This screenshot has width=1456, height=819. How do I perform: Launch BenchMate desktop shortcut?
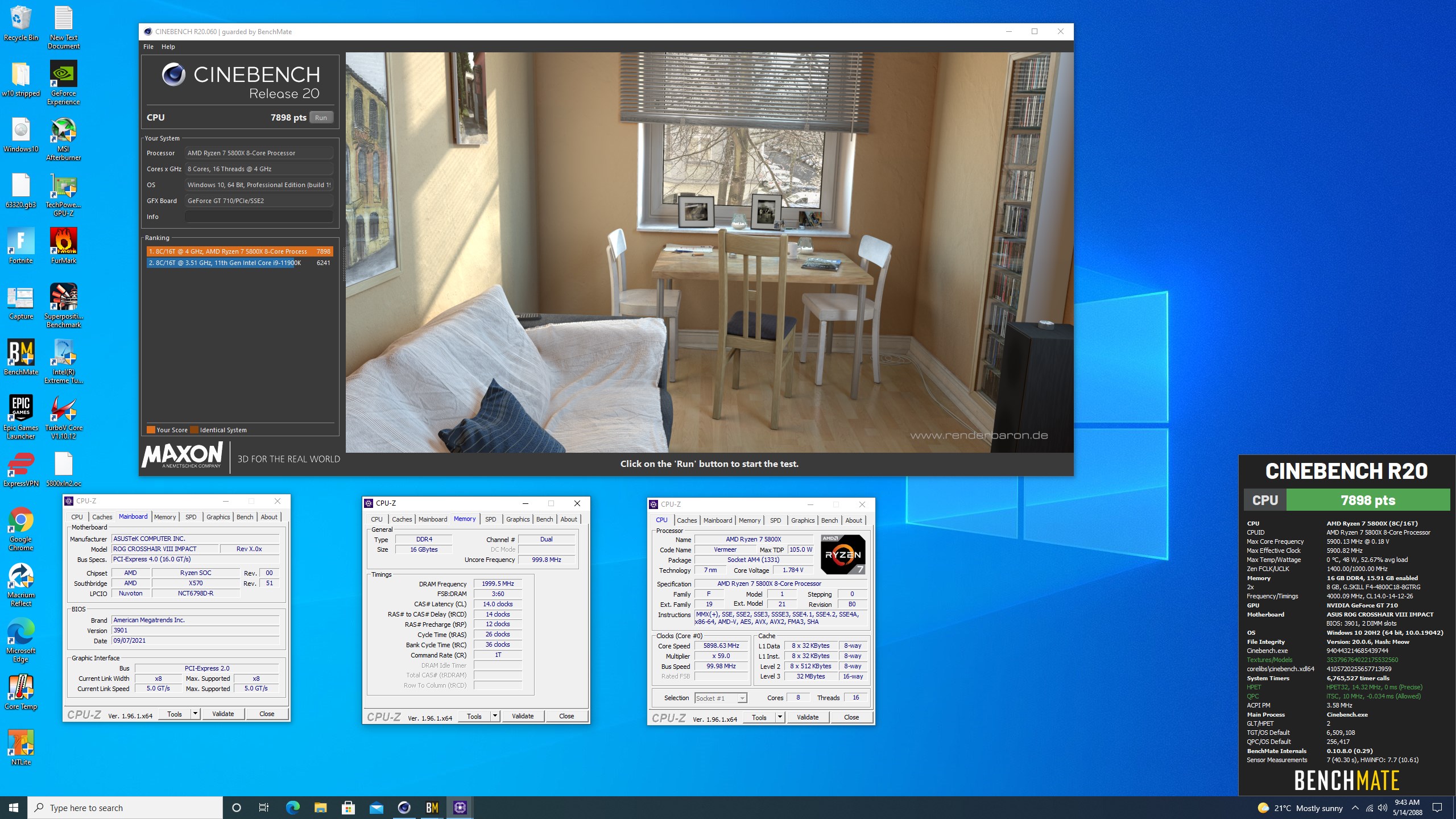(20, 358)
